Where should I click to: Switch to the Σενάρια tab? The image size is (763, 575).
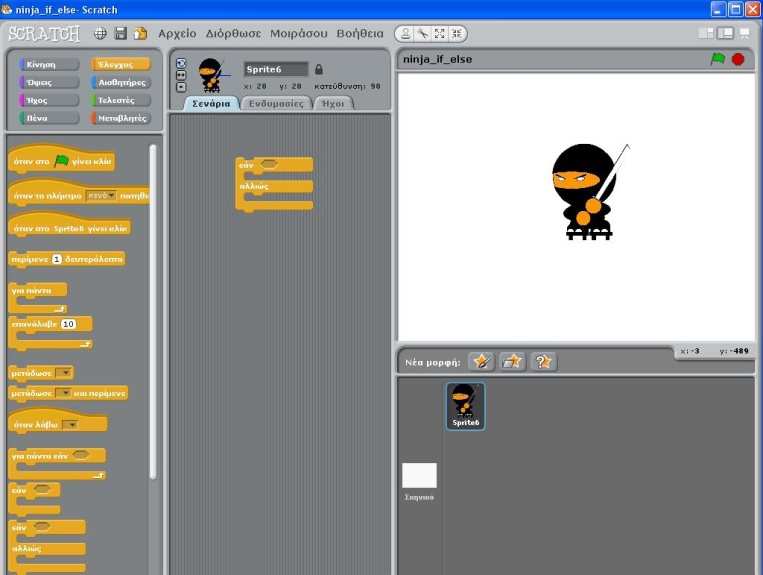(x=211, y=104)
